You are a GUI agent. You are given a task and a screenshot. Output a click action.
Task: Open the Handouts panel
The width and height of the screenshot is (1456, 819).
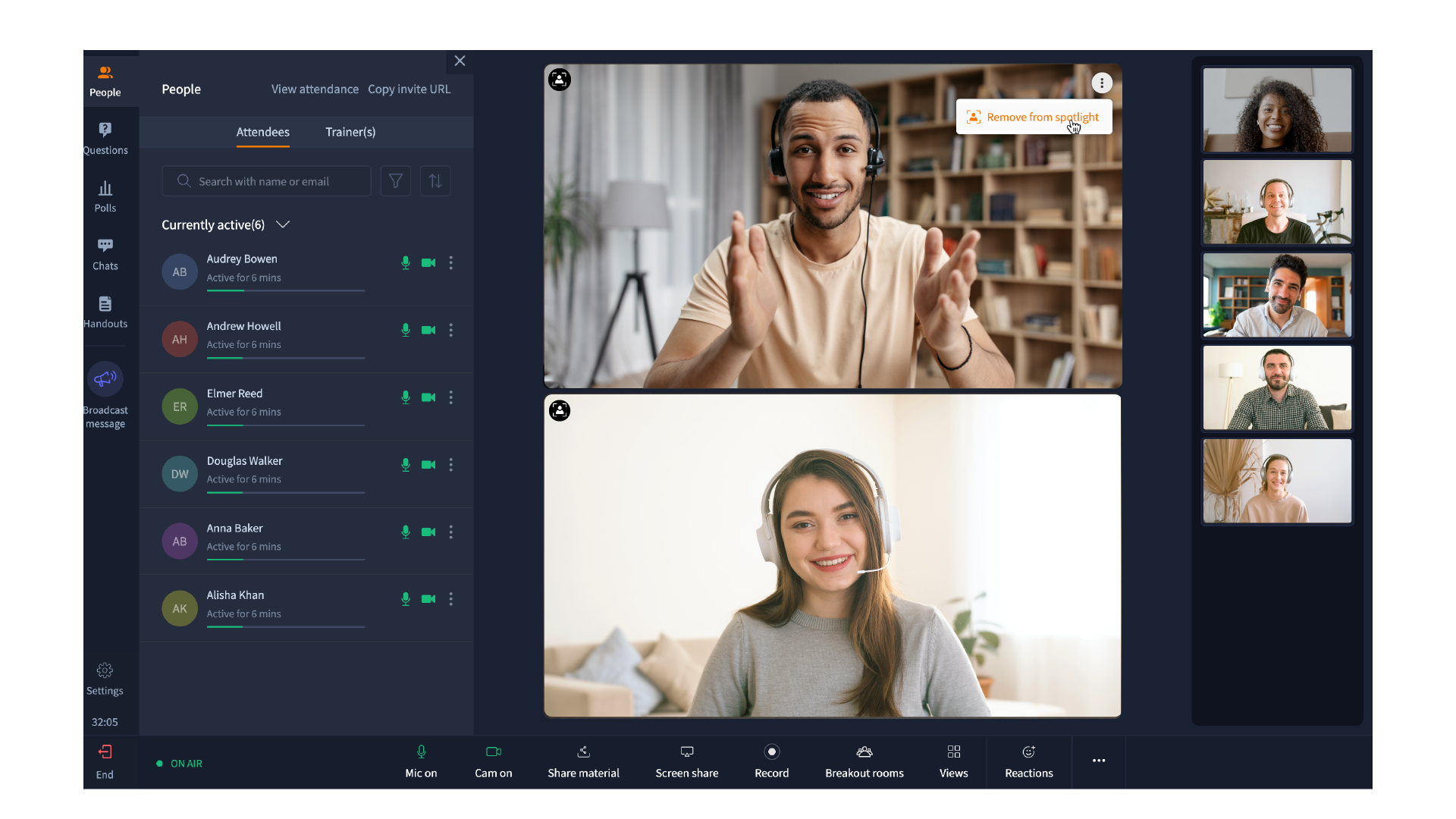click(105, 312)
